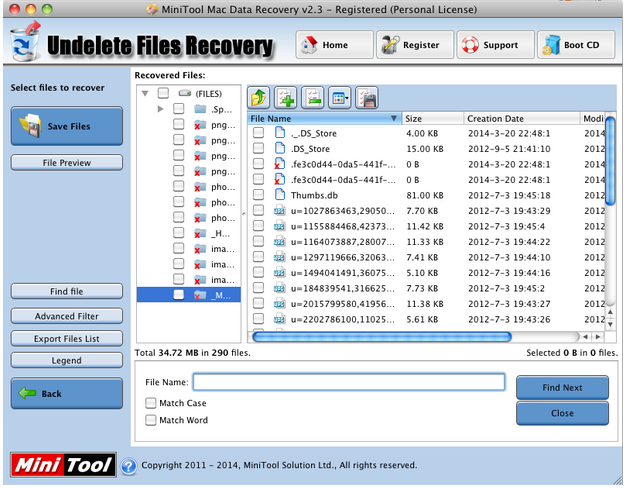The image size is (626, 488).
Task: Check the ._.DS_Store file checkbox
Action: pos(258,132)
